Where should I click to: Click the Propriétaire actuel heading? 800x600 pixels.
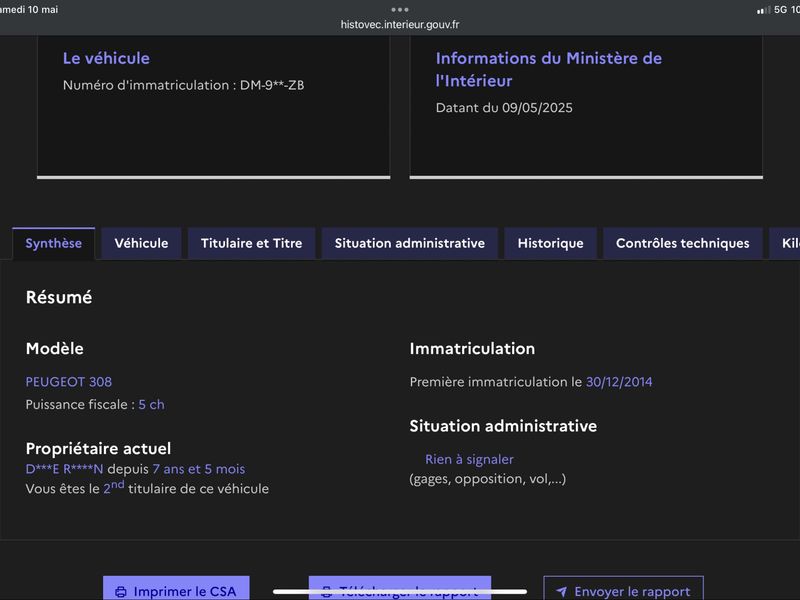98,448
